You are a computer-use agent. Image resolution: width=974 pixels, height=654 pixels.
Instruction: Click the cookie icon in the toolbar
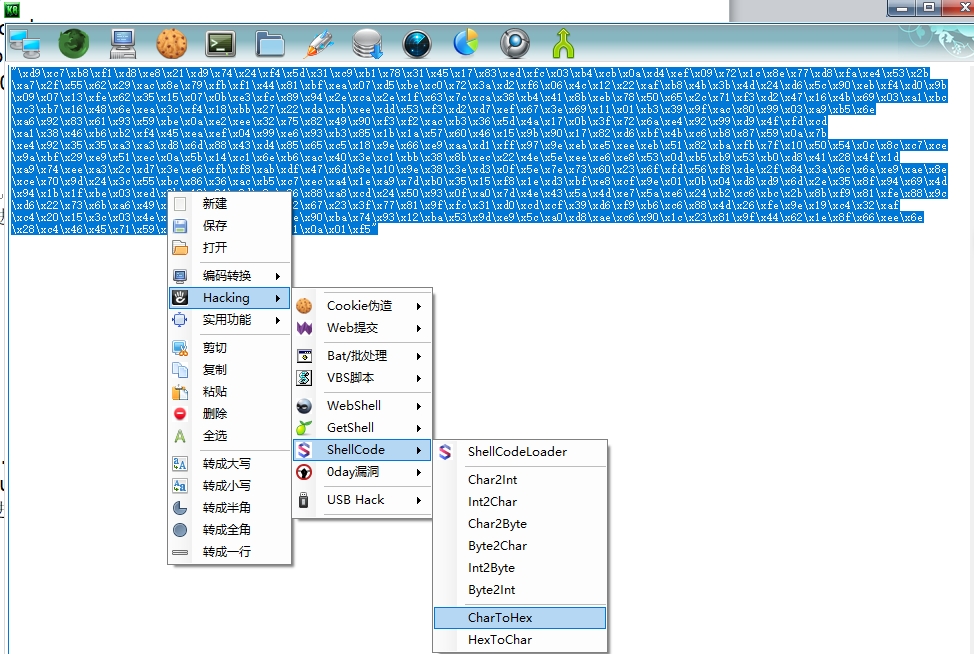tap(172, 44)
